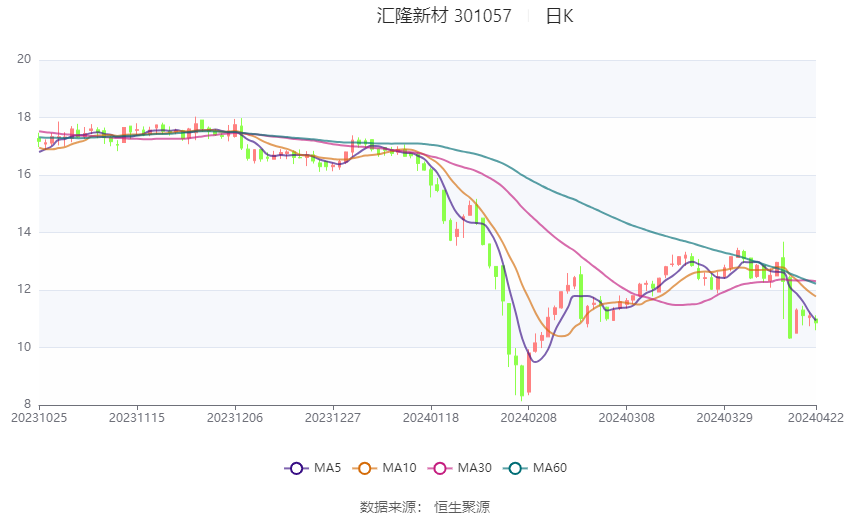Click the 8 price axis label
The height and width of the screenshot is (517, 850).
[x=28, y=404]
